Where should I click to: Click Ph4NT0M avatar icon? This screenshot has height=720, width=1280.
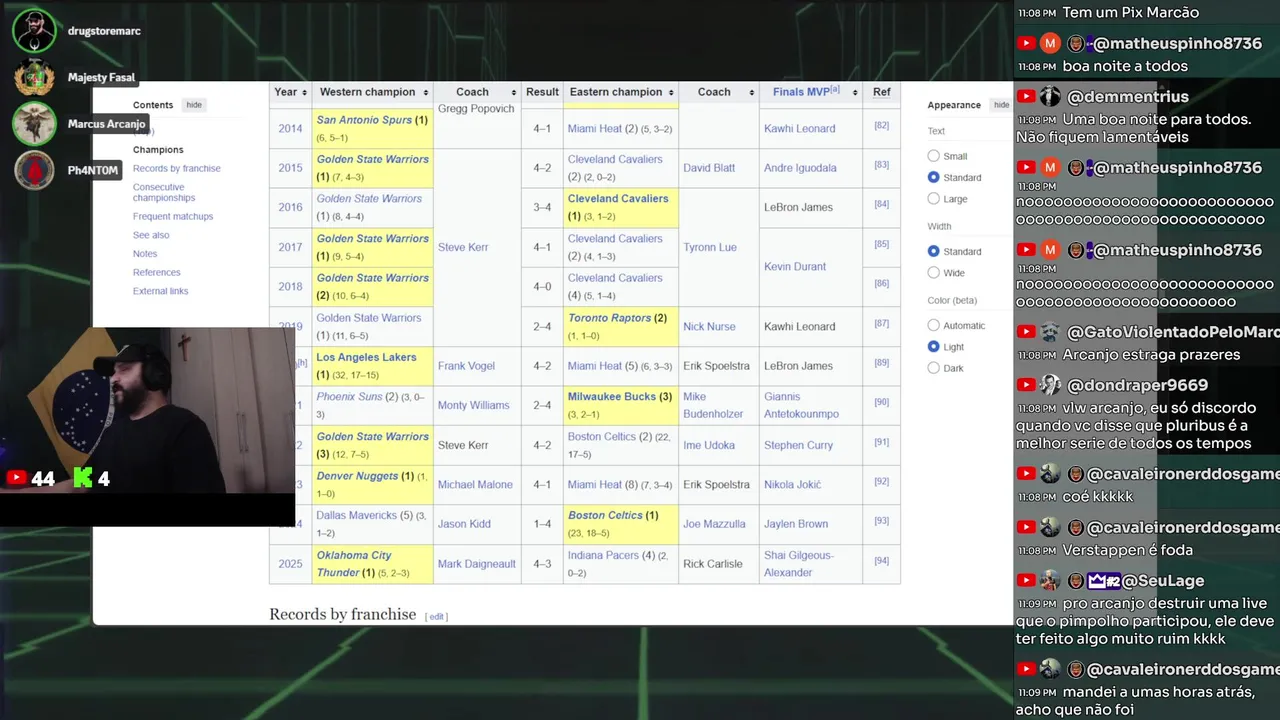click(x=34, y=170)
